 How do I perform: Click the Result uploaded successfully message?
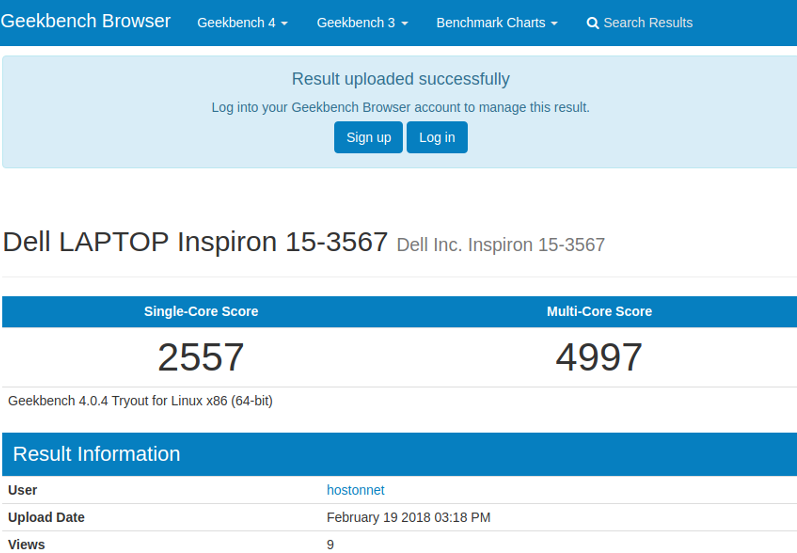click(x=401, y=79)
